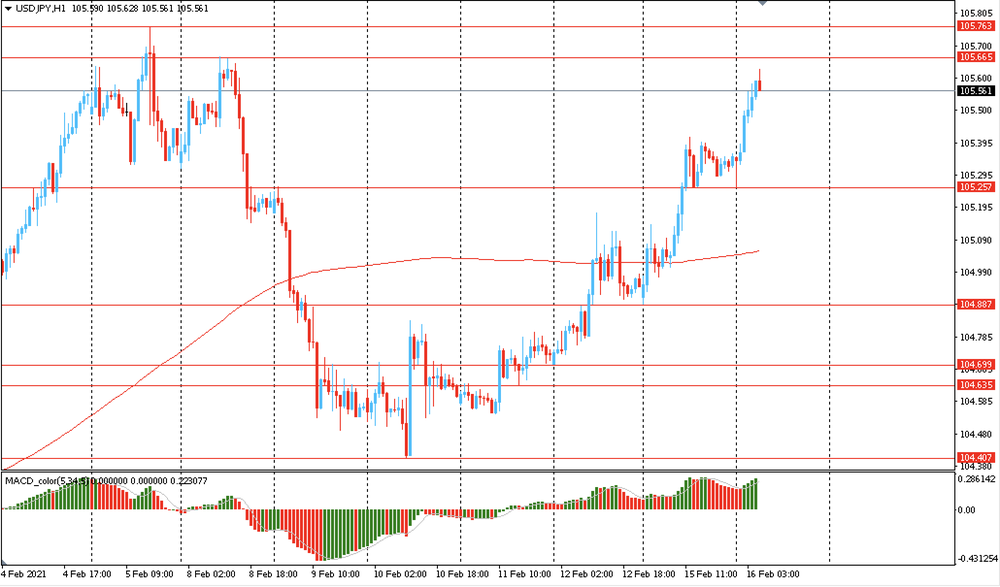Click the 105.090 price axis value

pyautogui.click(x=976, y=241)
